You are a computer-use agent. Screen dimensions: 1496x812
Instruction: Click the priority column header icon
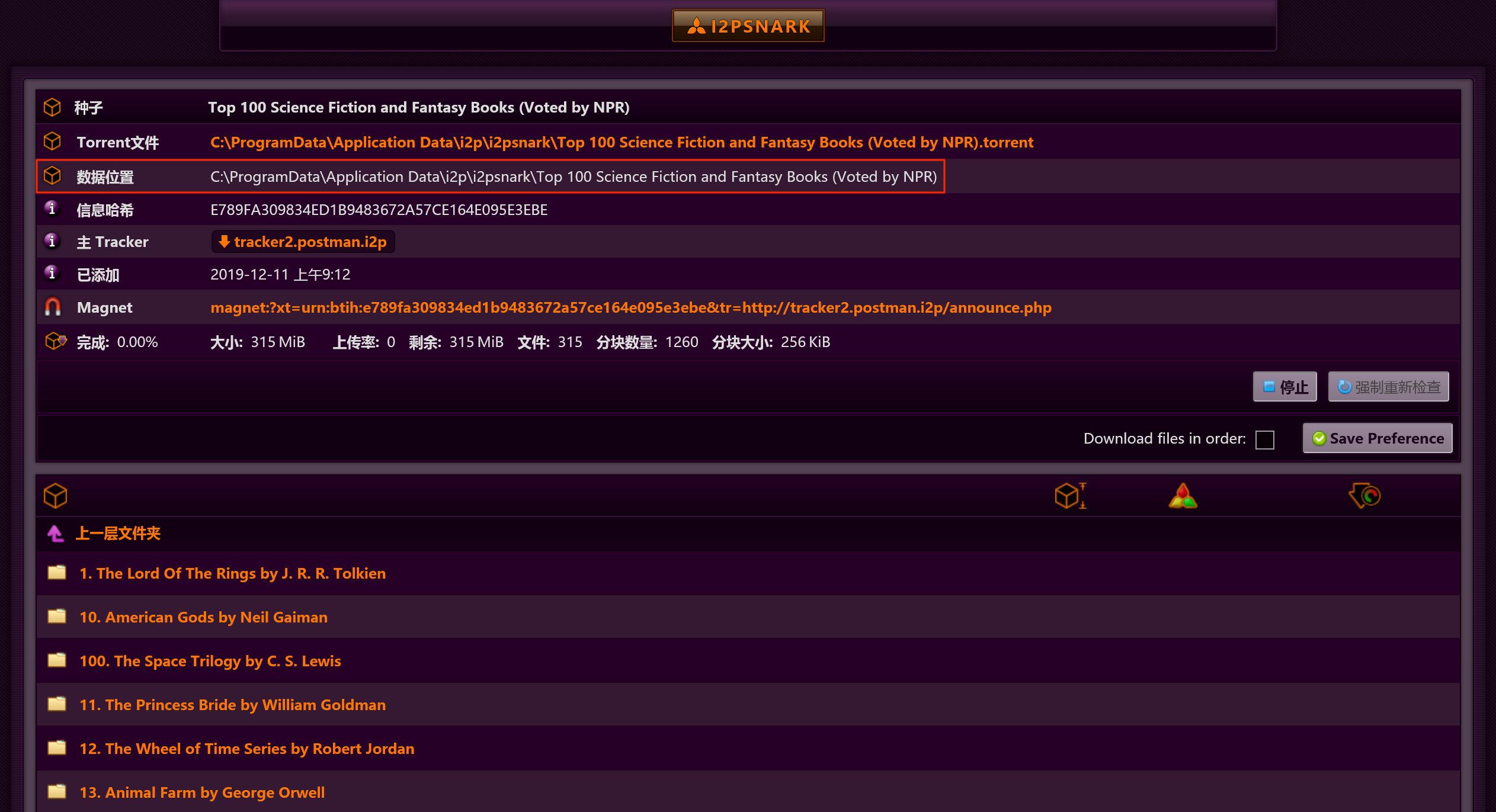(x=1364, y=496)
